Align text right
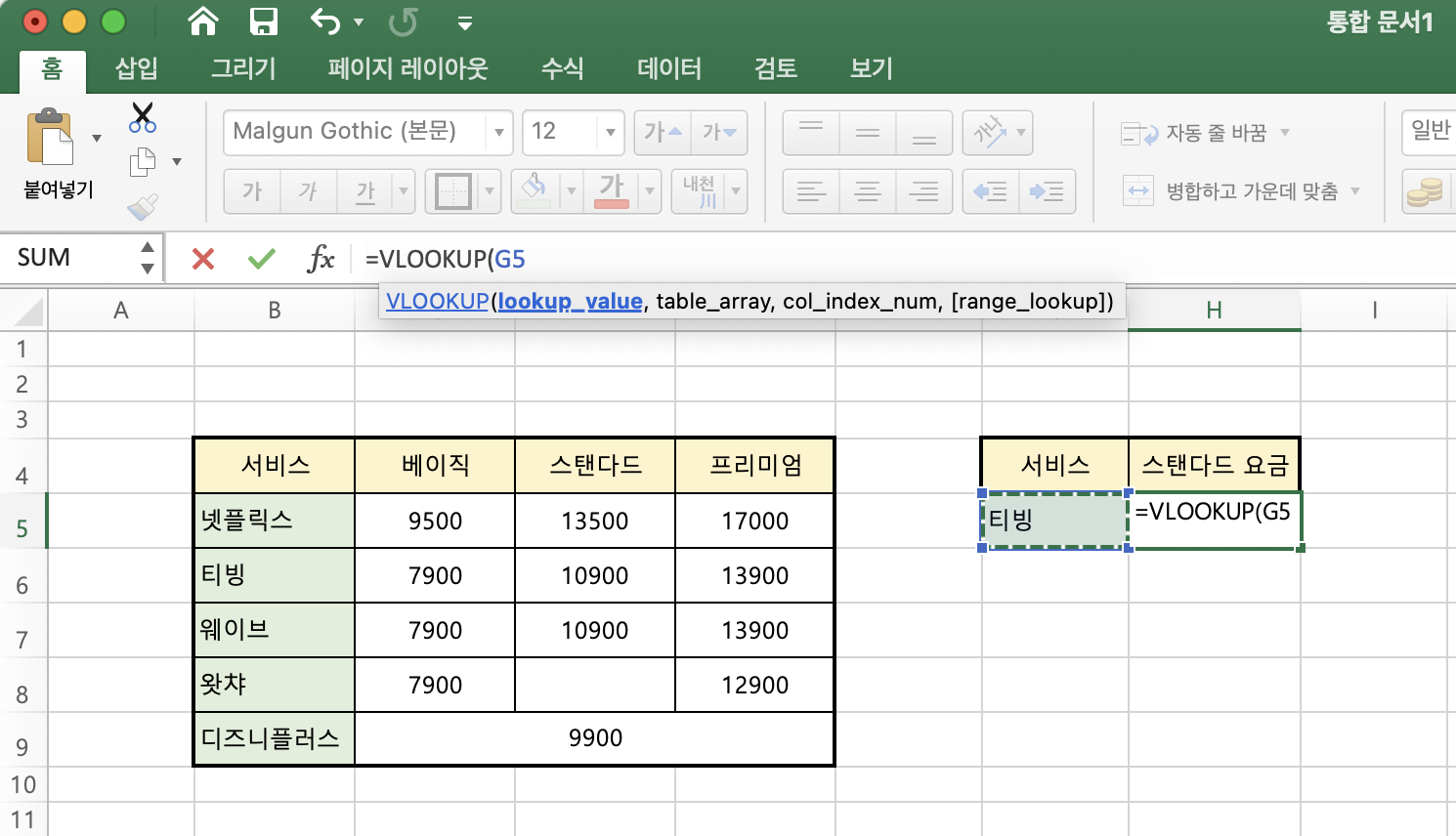The image size is (1456, 836). click(x=923, y=191)
